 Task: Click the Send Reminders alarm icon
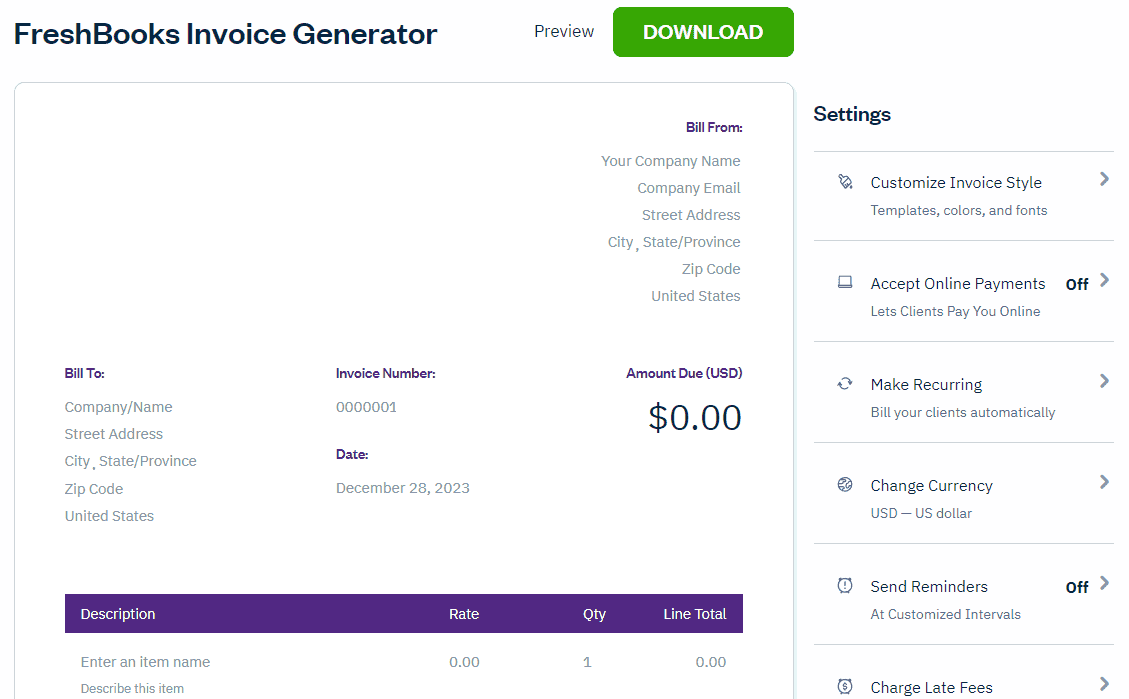pos(845,585)
